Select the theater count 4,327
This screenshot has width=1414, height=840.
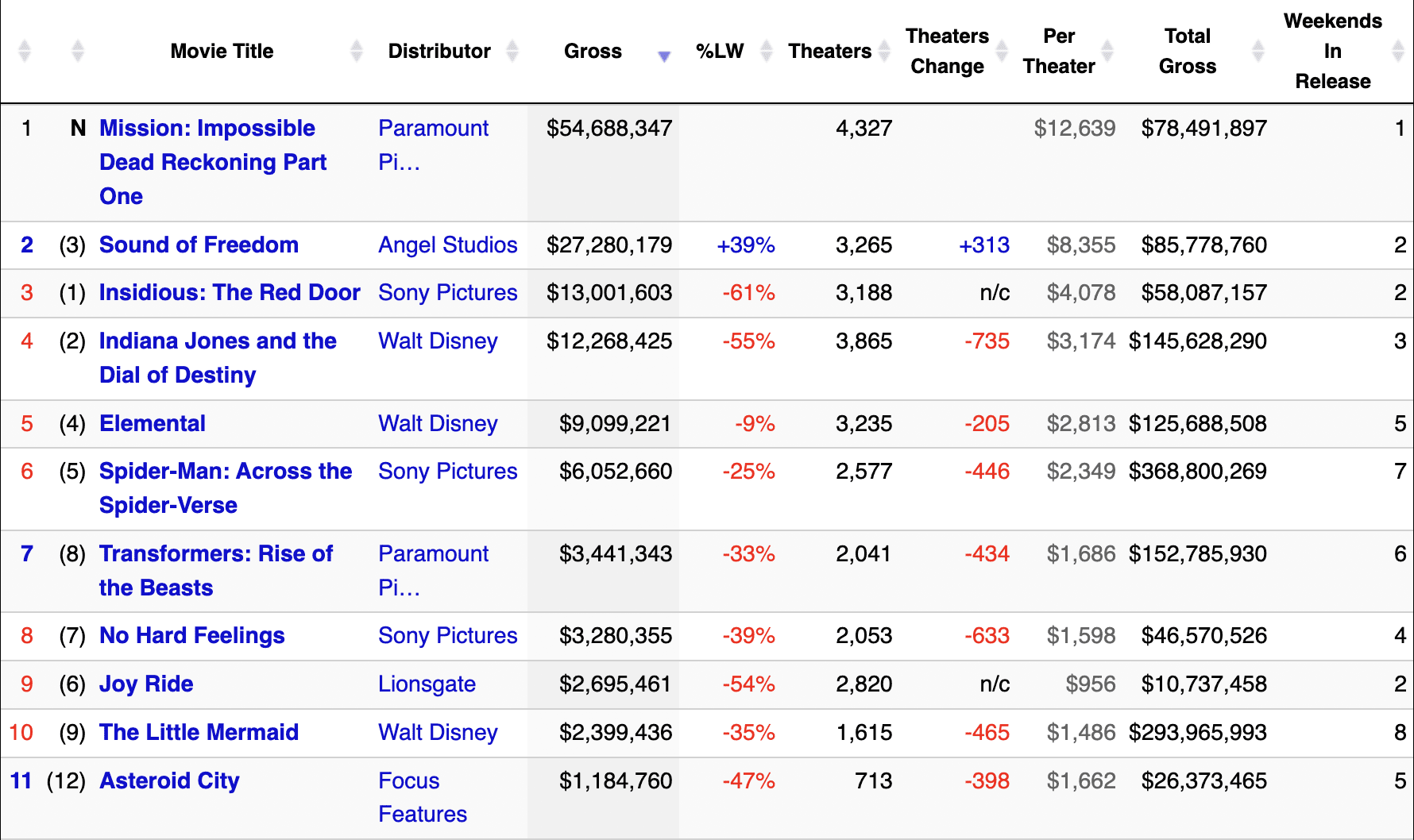tap(864, 129)
